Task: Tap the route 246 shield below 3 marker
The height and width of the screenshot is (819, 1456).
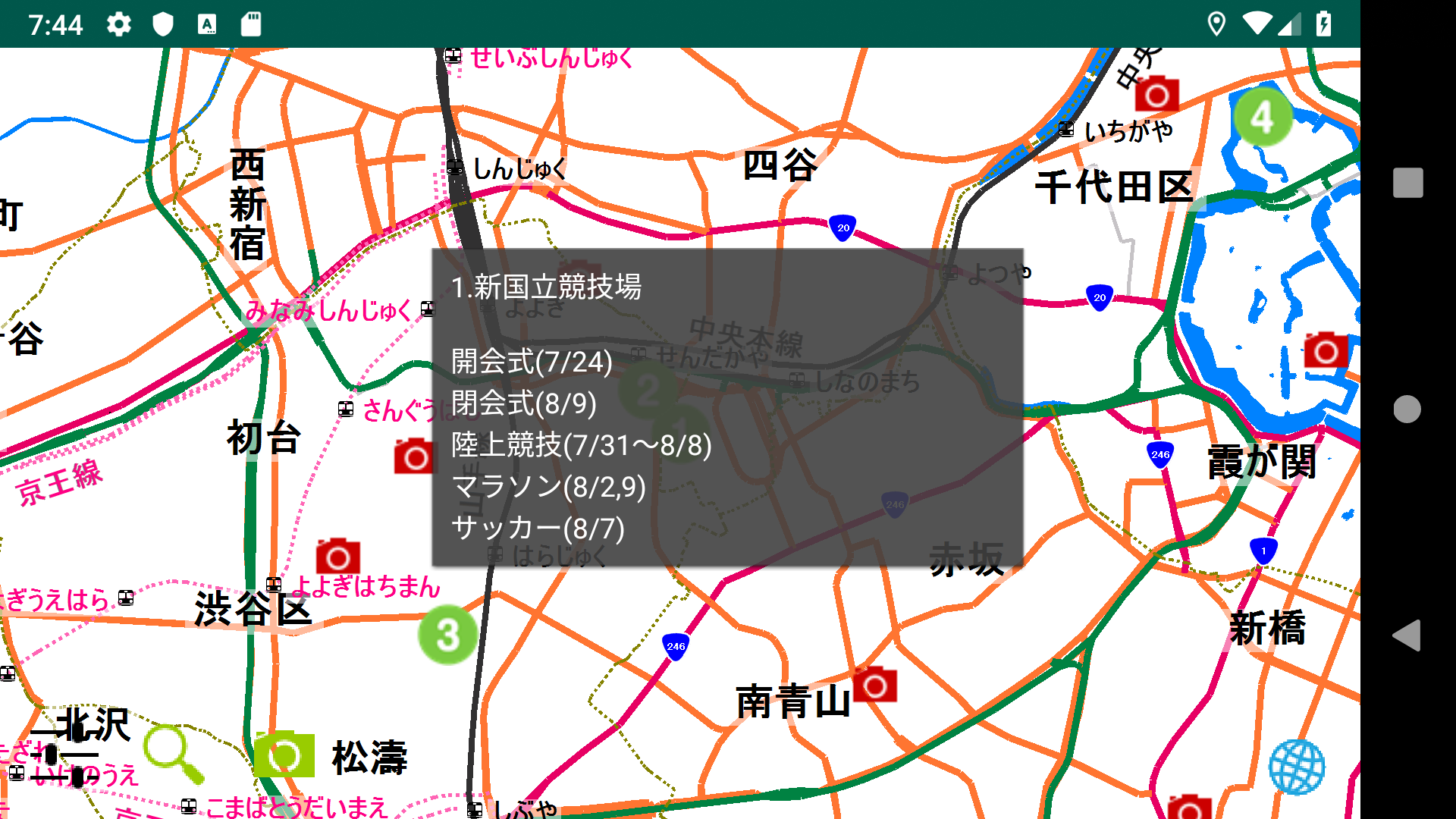Action: pos(676,646)
